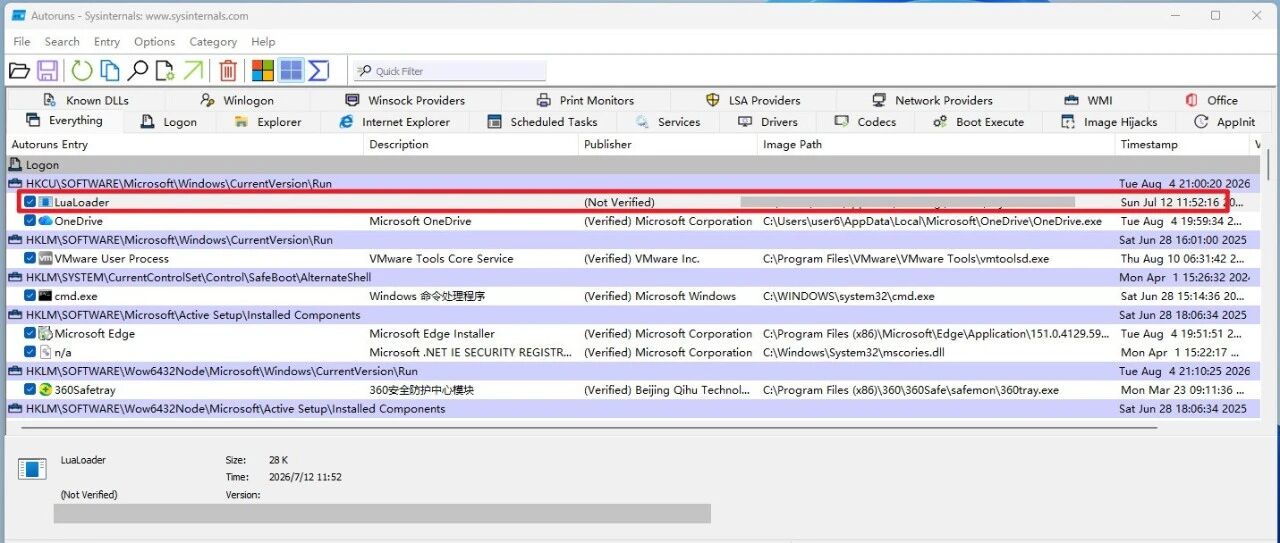Switch to the WMI tab
1280x543 pixels.
[1088, 100]
